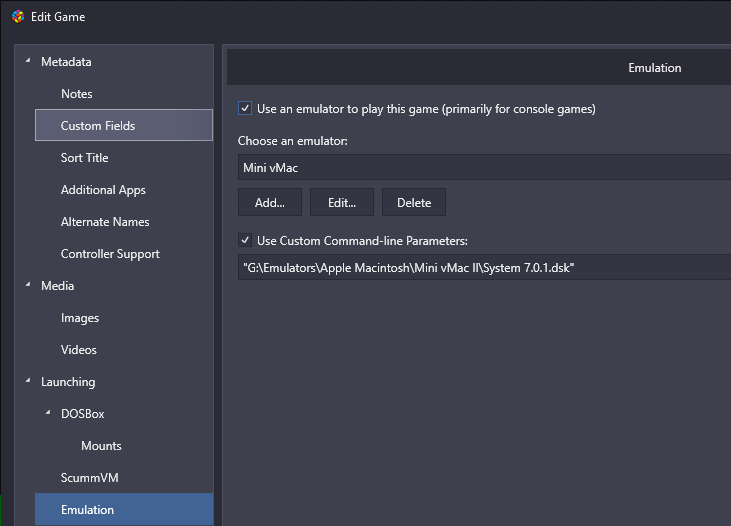
Task: Click the Add... emulator button
Action: [x=270, y=202]
